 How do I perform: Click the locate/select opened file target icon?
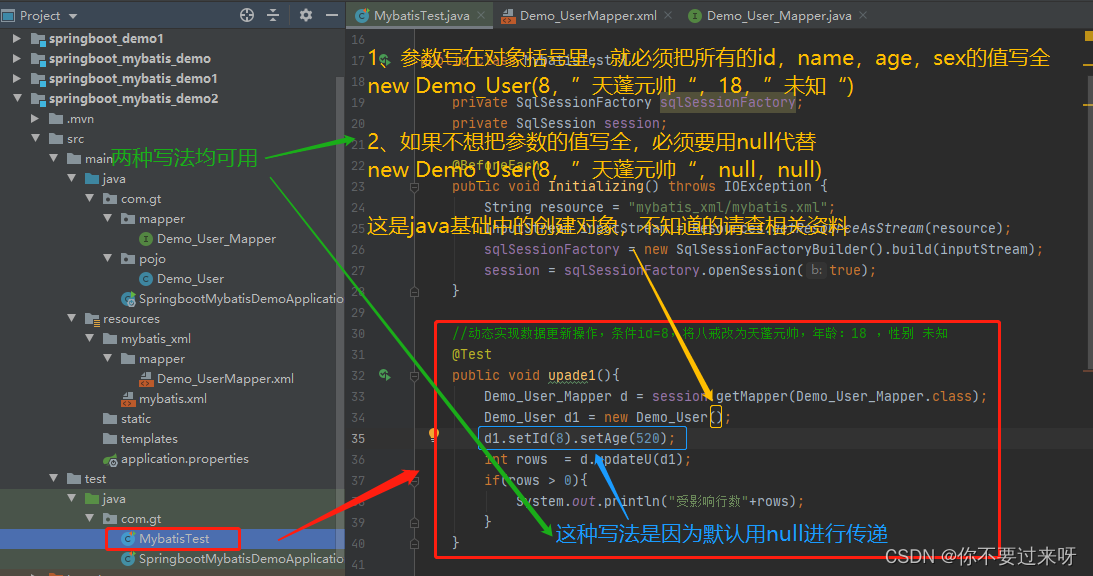[x=247, y=15]
